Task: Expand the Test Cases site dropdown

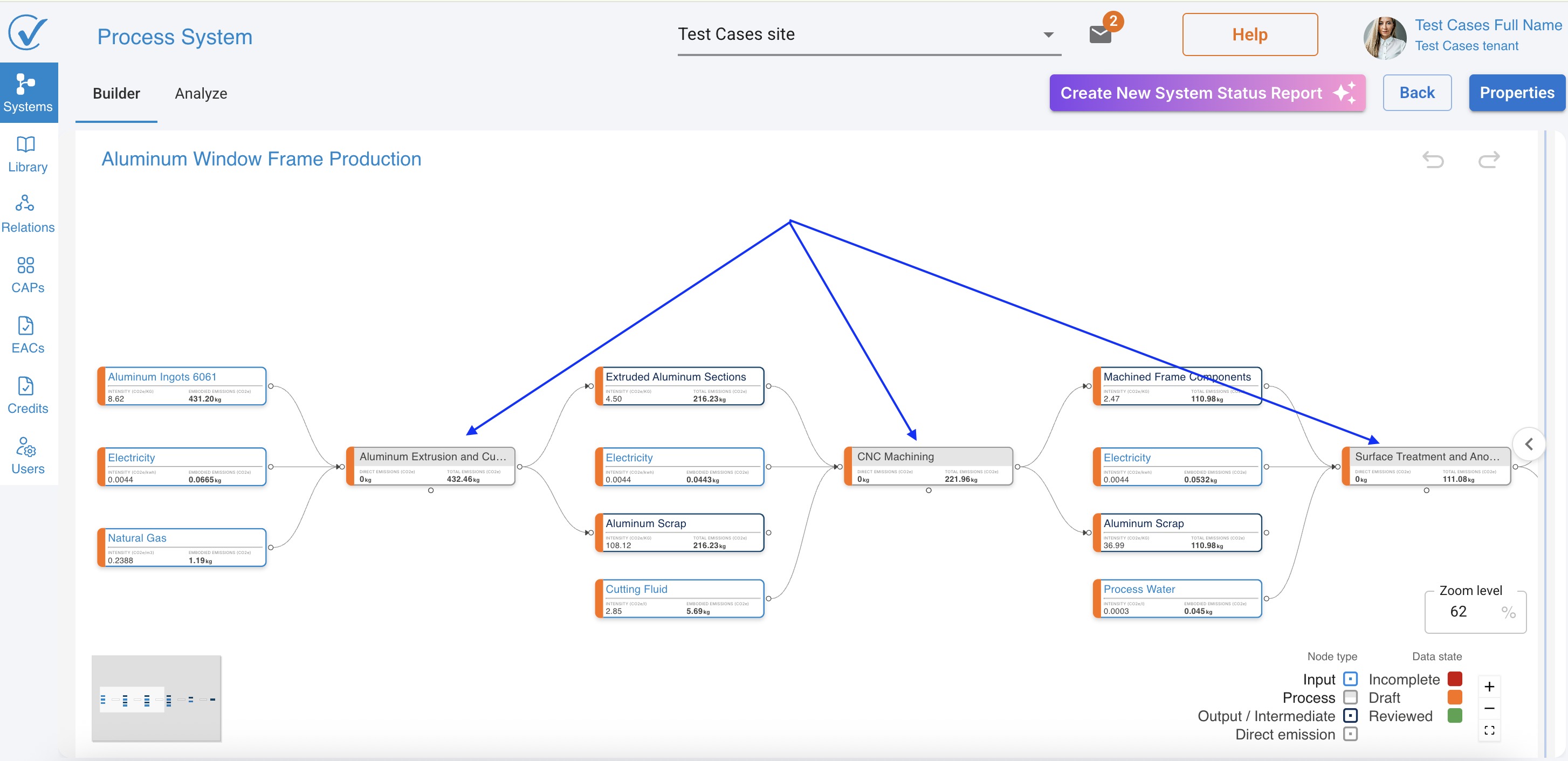Action: click(x=1048, y=34)
